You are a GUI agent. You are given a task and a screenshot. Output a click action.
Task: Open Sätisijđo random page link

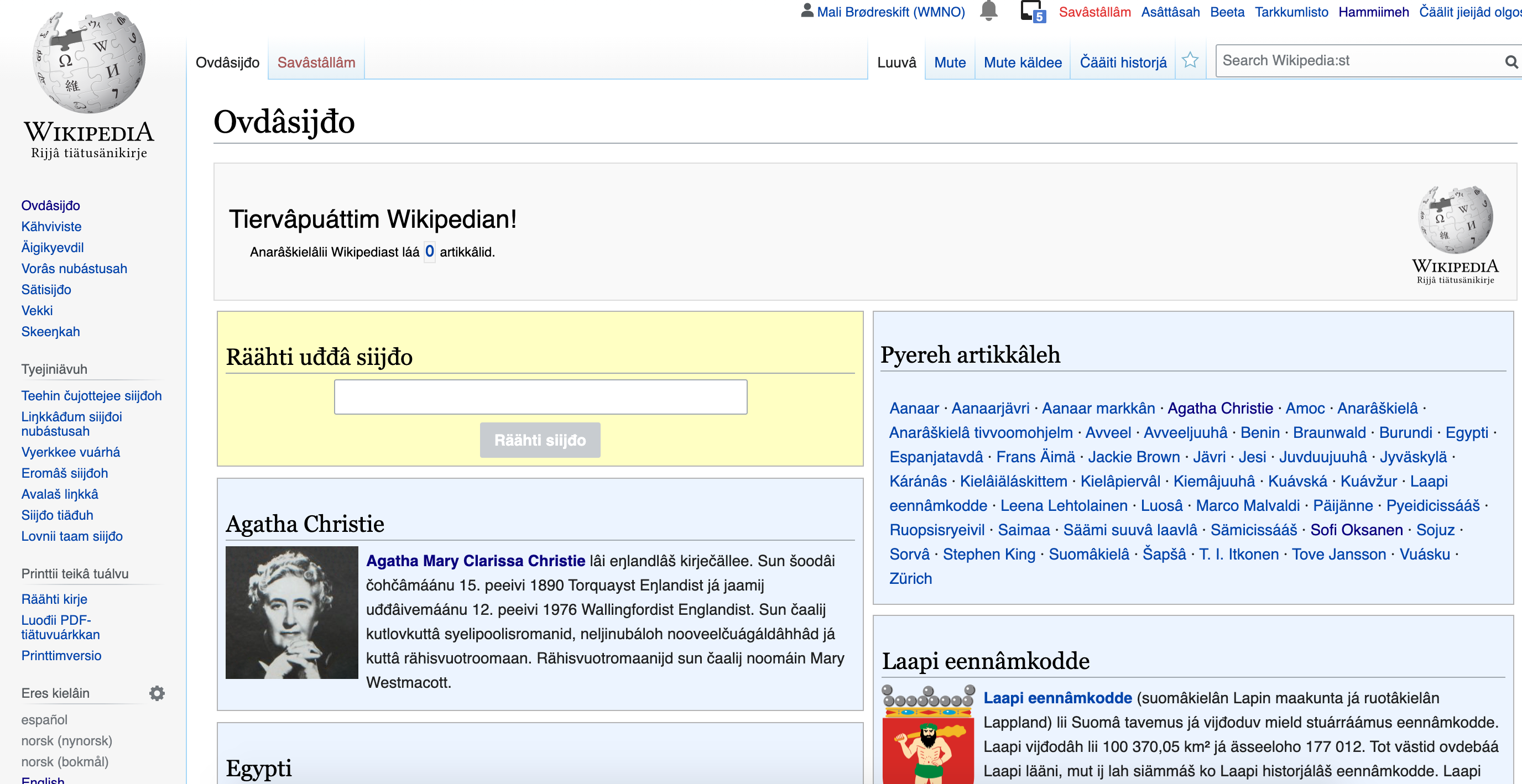[x=46, y=290]
